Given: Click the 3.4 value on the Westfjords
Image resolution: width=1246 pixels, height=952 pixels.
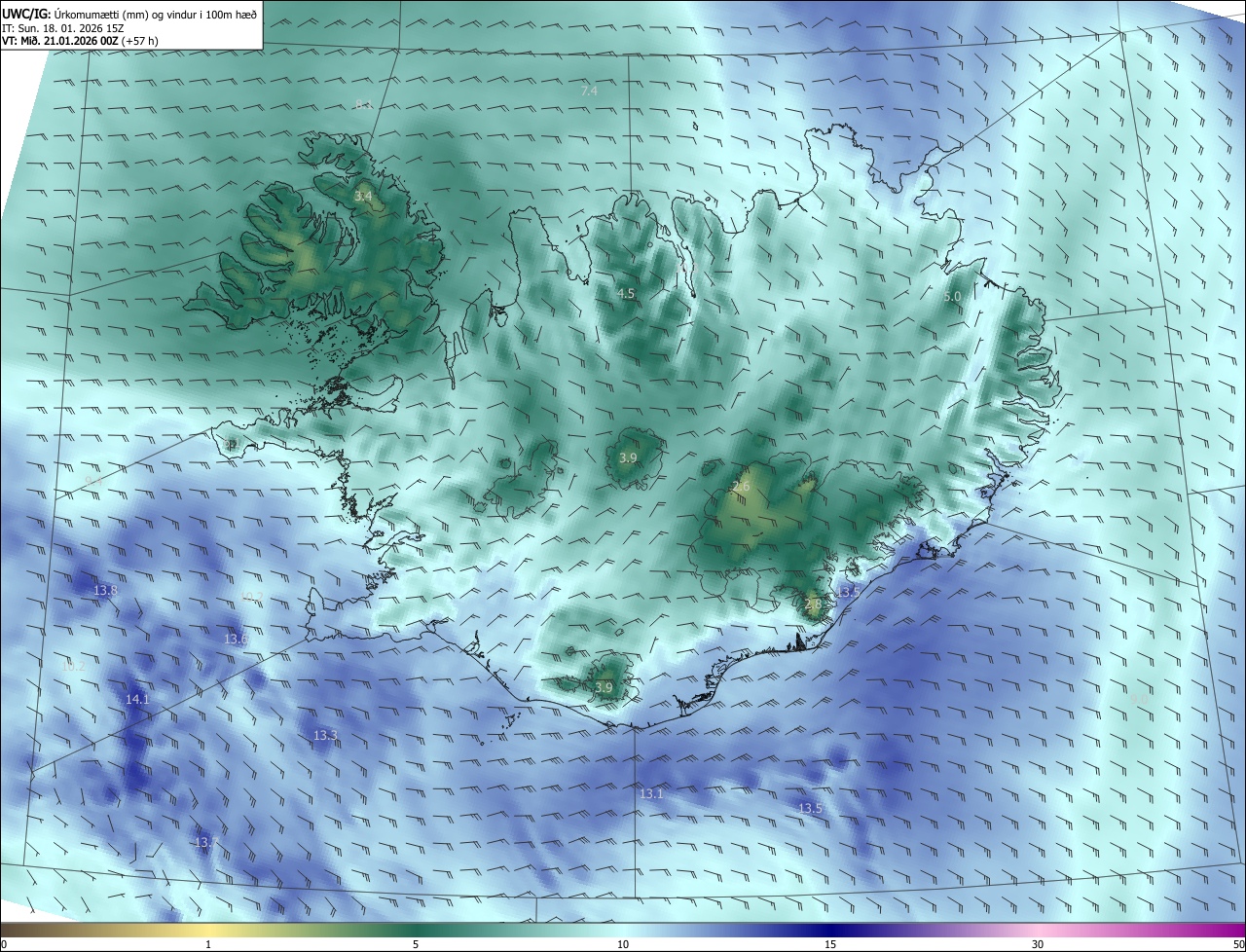Looking at the screenshot, I should pyautogui.click(x=363, y=197).
